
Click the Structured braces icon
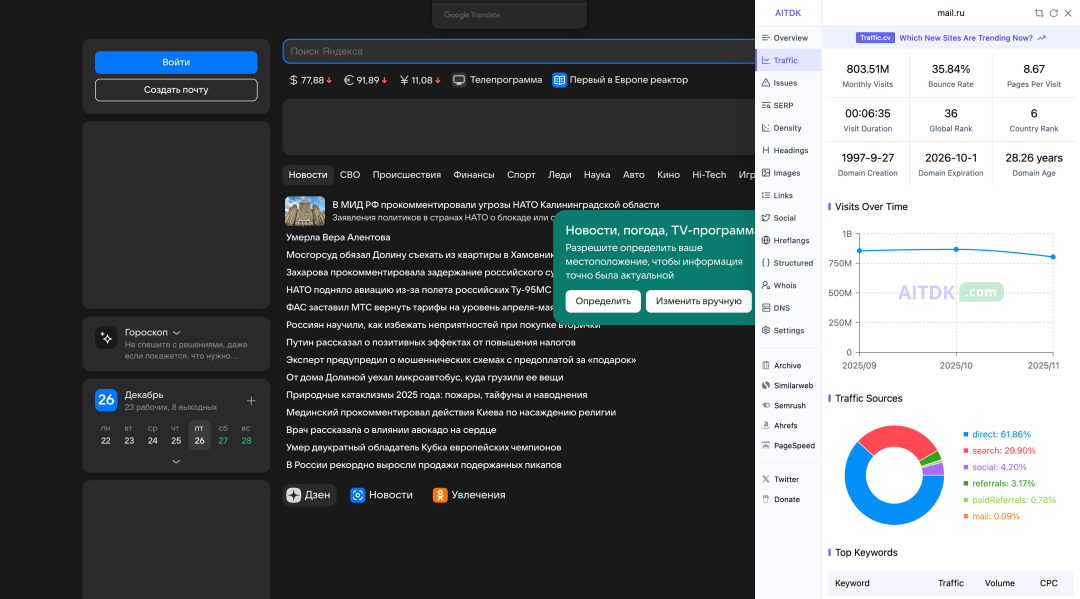pyautogui.click(x=766, y=263)
